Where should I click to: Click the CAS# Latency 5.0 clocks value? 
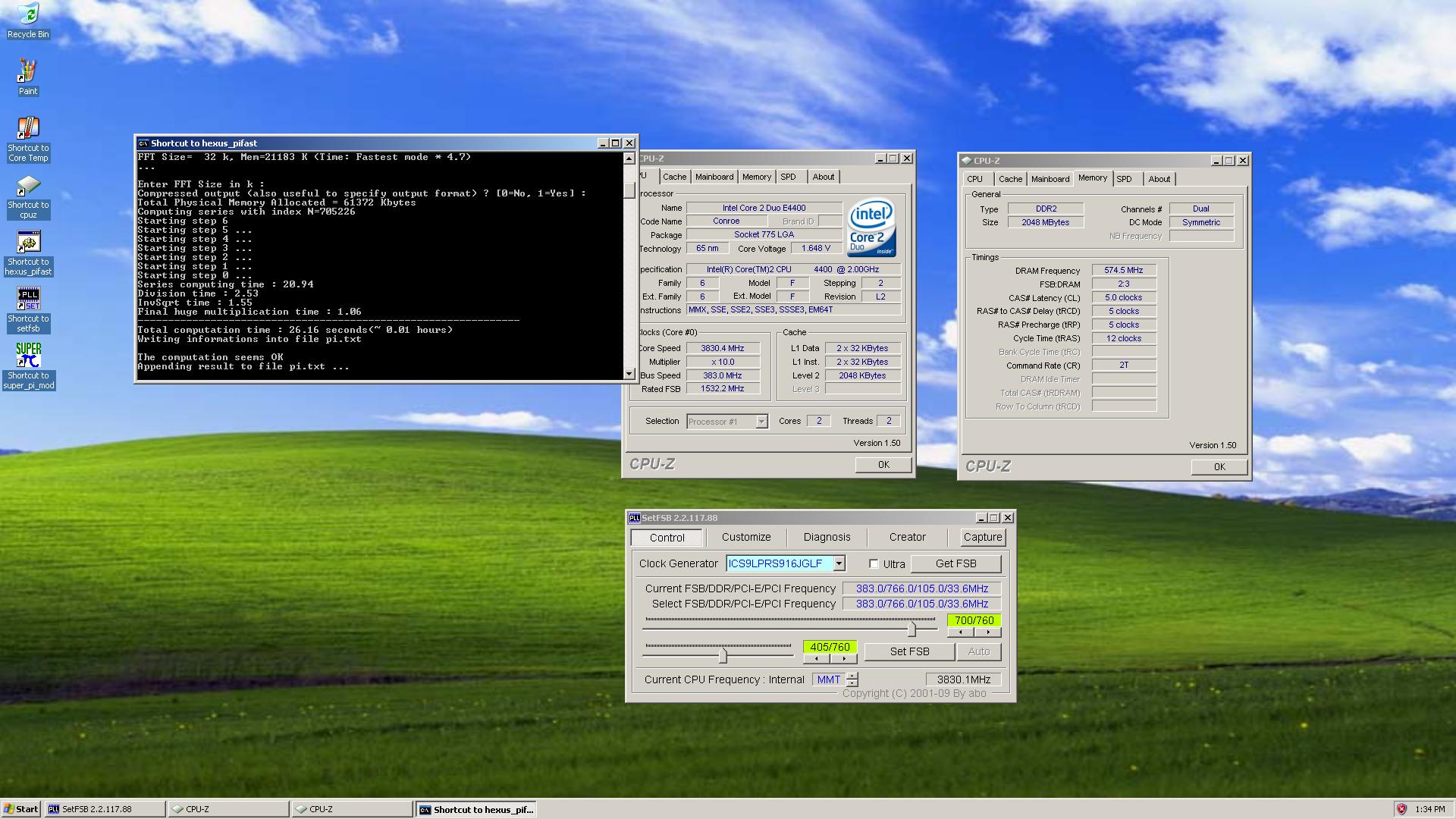1124,297
